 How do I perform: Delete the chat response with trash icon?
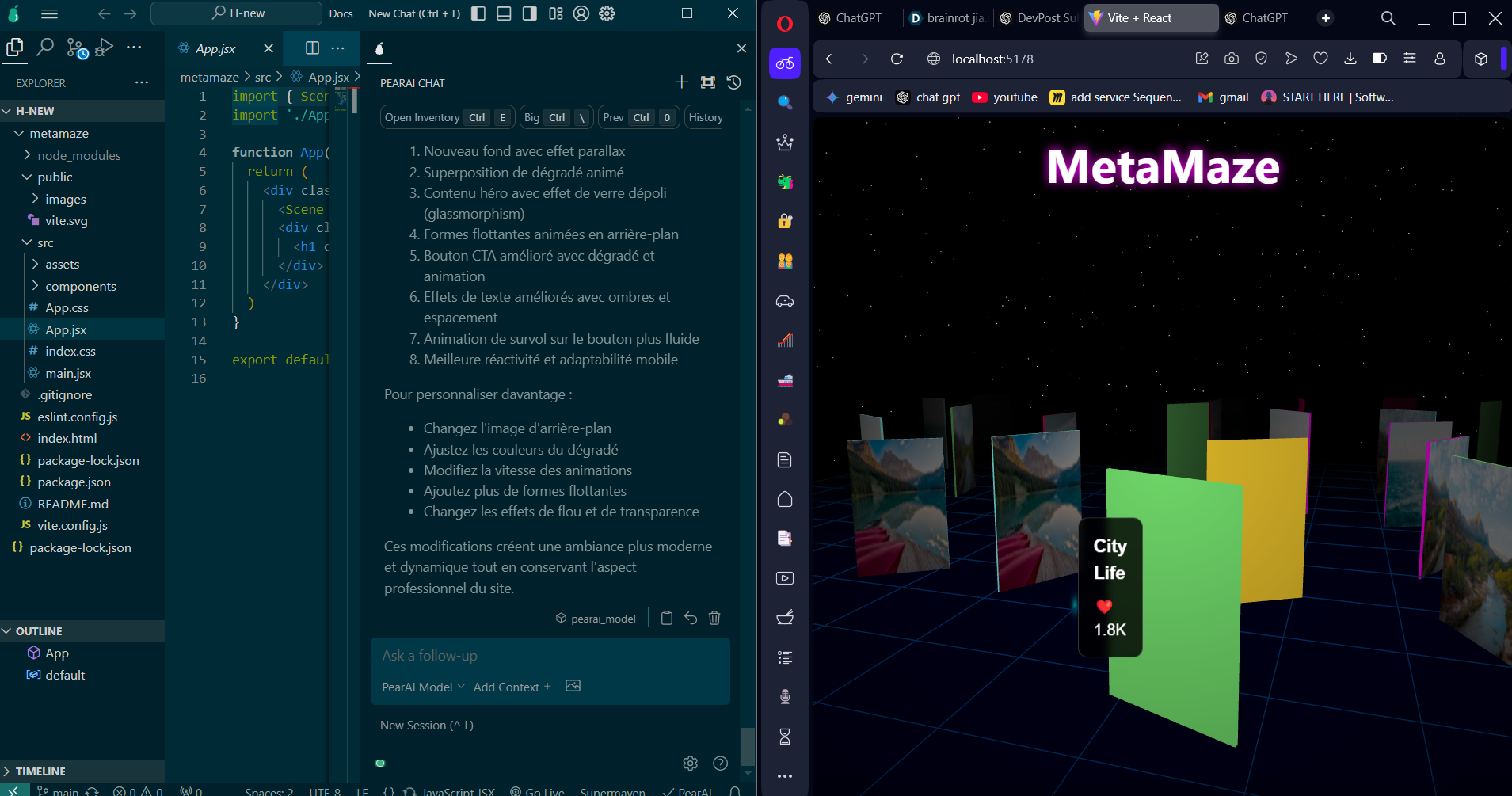coord(714,618)
